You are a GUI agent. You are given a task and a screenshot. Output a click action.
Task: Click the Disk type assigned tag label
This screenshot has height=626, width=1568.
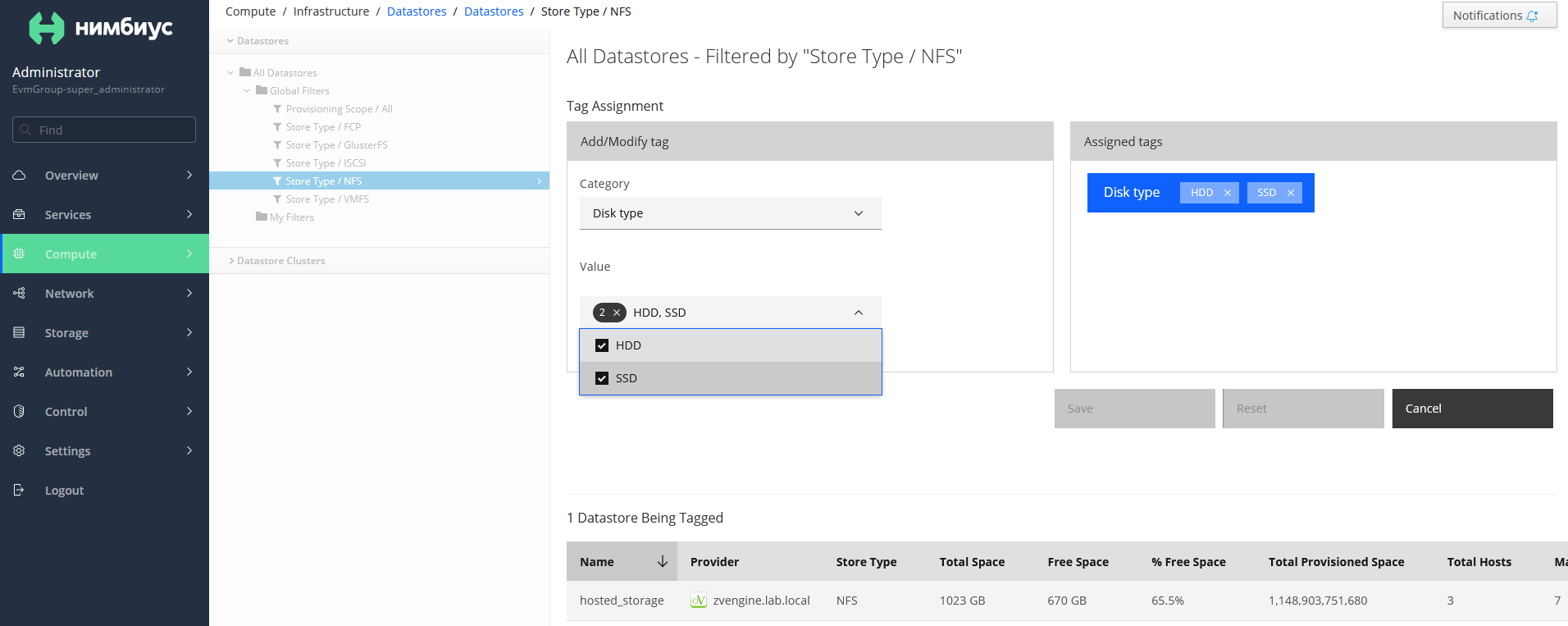(1131, 192)
